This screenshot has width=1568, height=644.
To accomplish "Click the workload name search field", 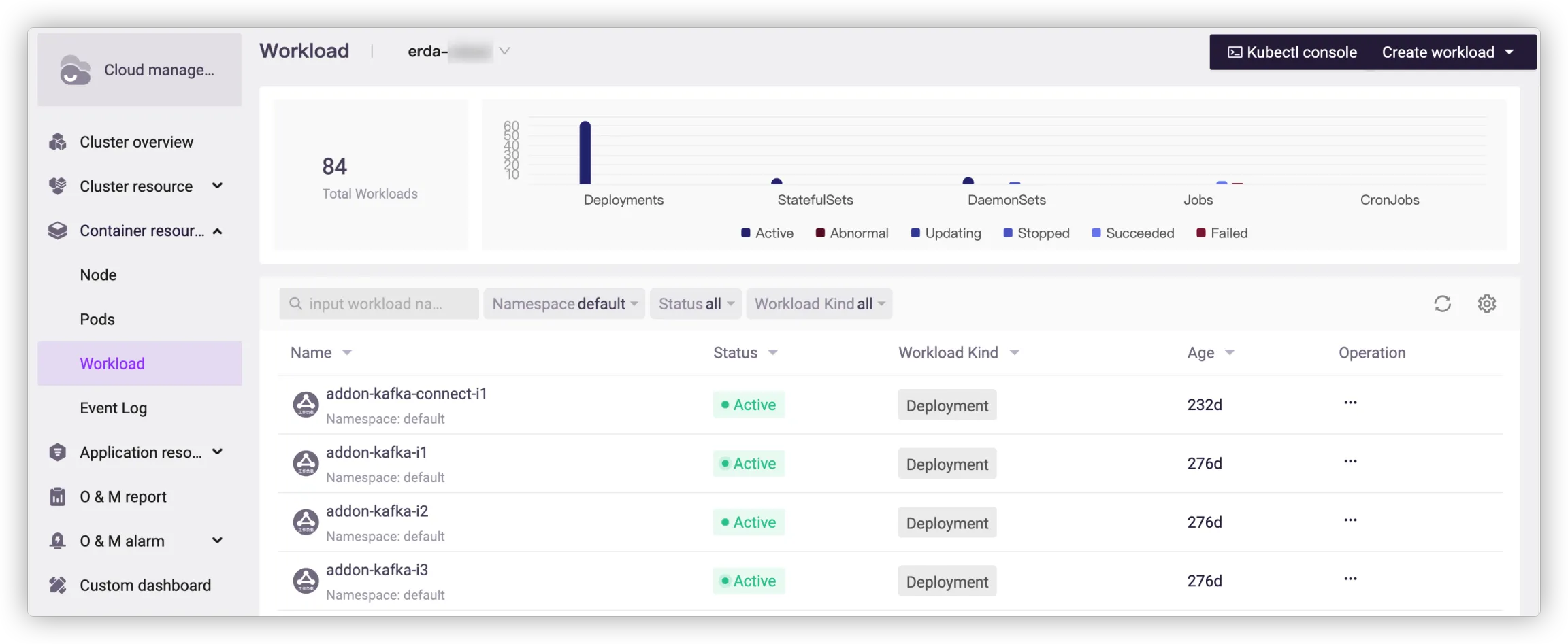I will tap(379, 304).
